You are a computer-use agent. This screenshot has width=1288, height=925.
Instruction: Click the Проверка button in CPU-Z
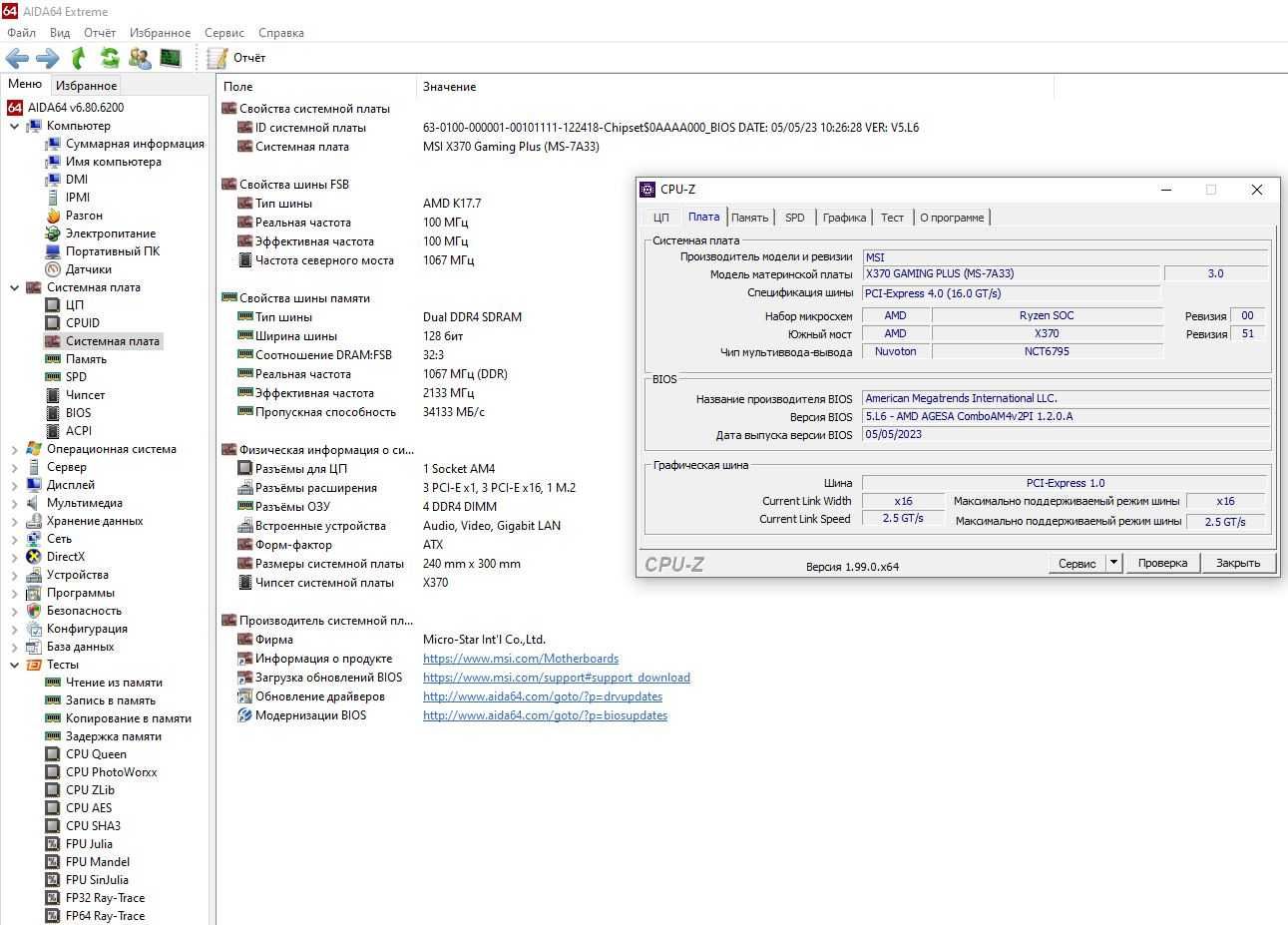(x=1162, y=563)
